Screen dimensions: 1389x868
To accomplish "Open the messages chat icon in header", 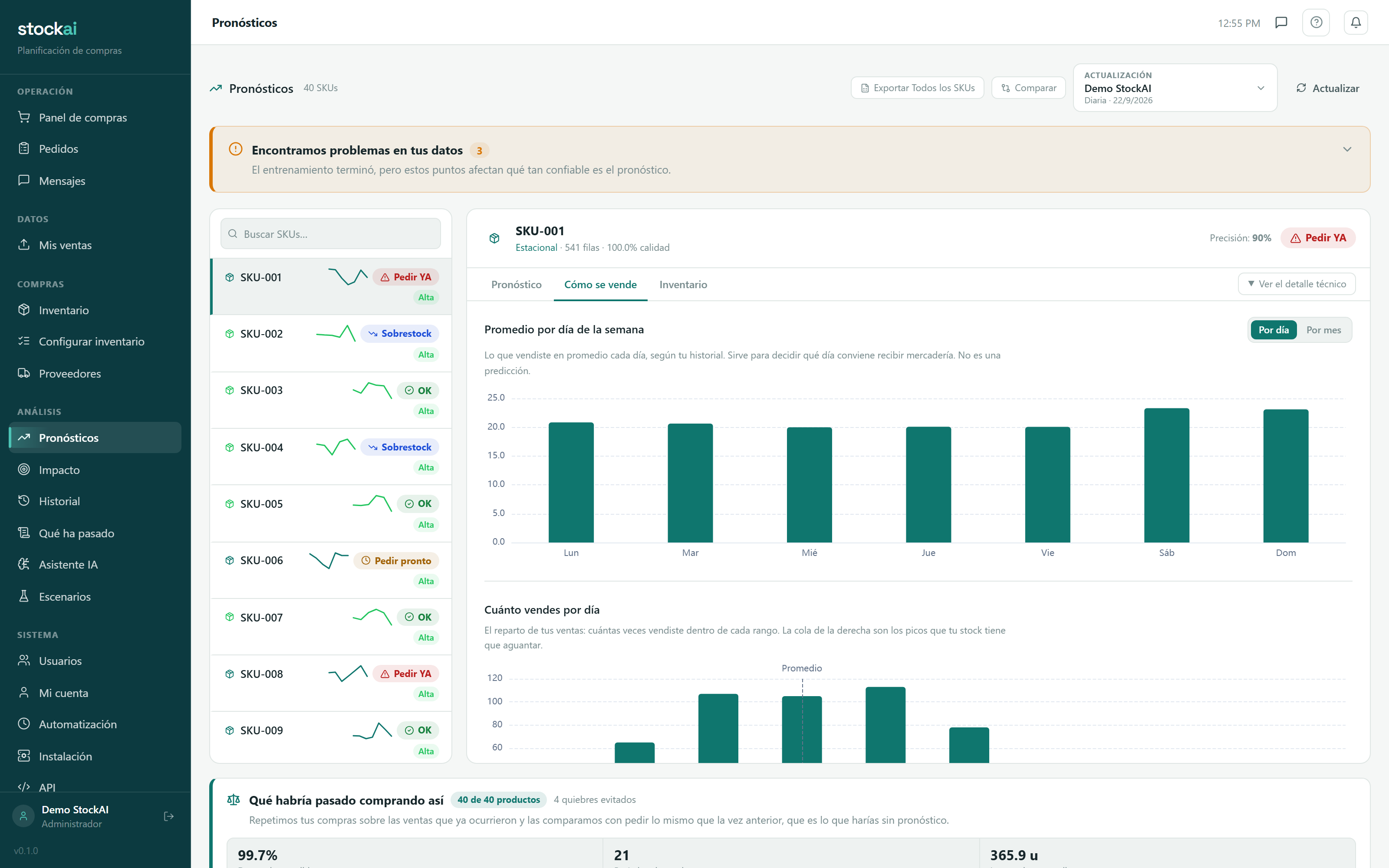I will [x=1281, y=23].
